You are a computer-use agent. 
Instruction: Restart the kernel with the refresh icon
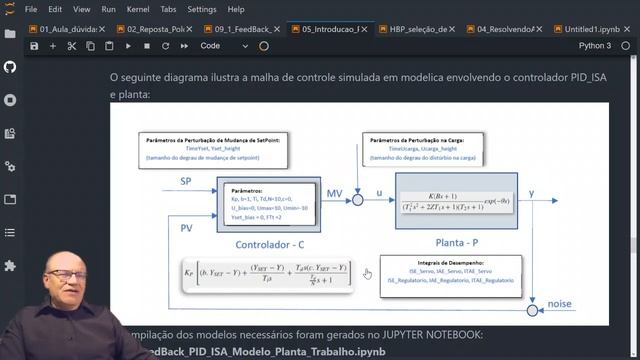(165, 46)
